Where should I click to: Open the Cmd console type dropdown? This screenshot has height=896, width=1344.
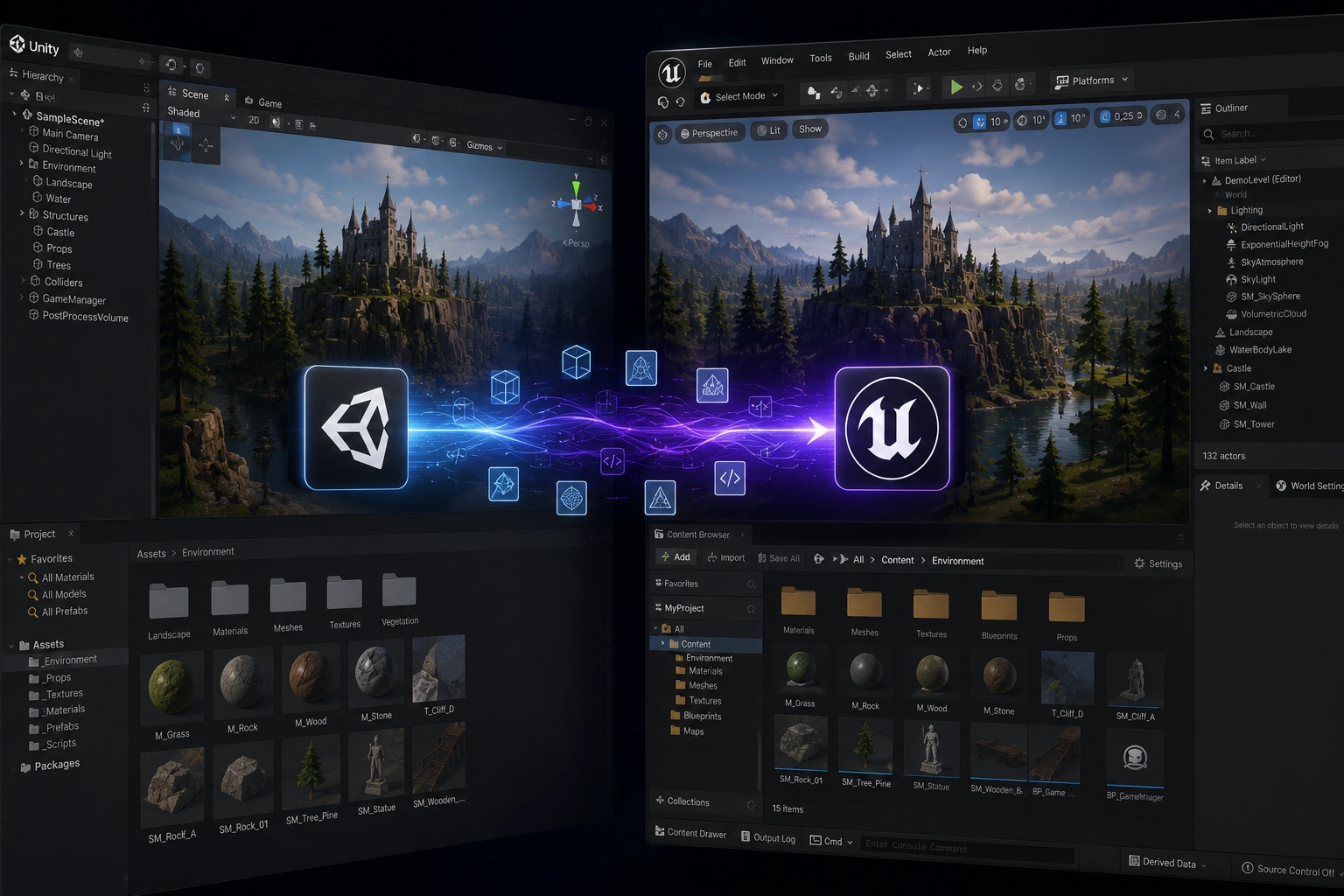click(831, 841)
